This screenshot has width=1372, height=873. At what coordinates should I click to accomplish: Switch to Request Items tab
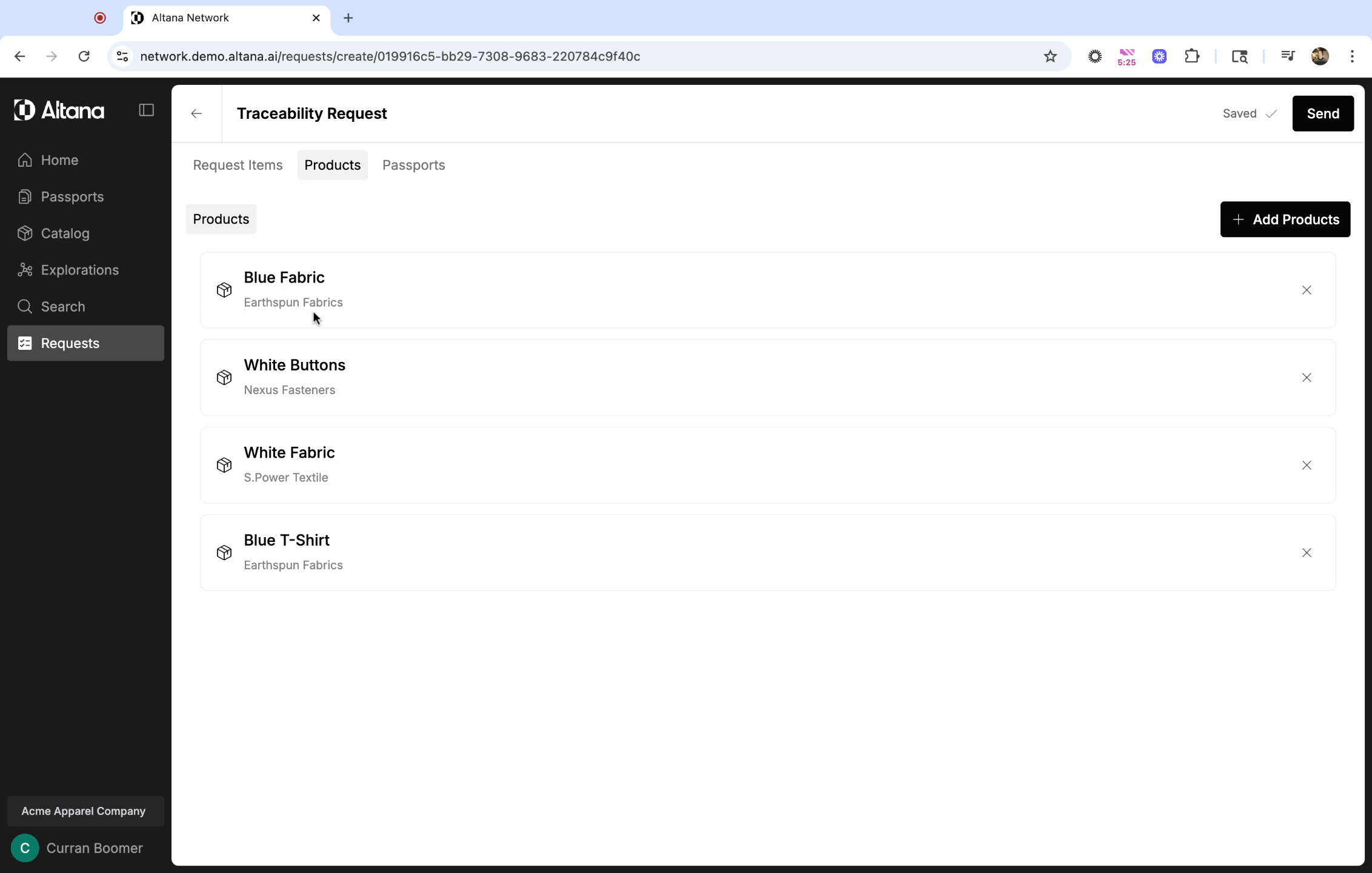[238, 165]
